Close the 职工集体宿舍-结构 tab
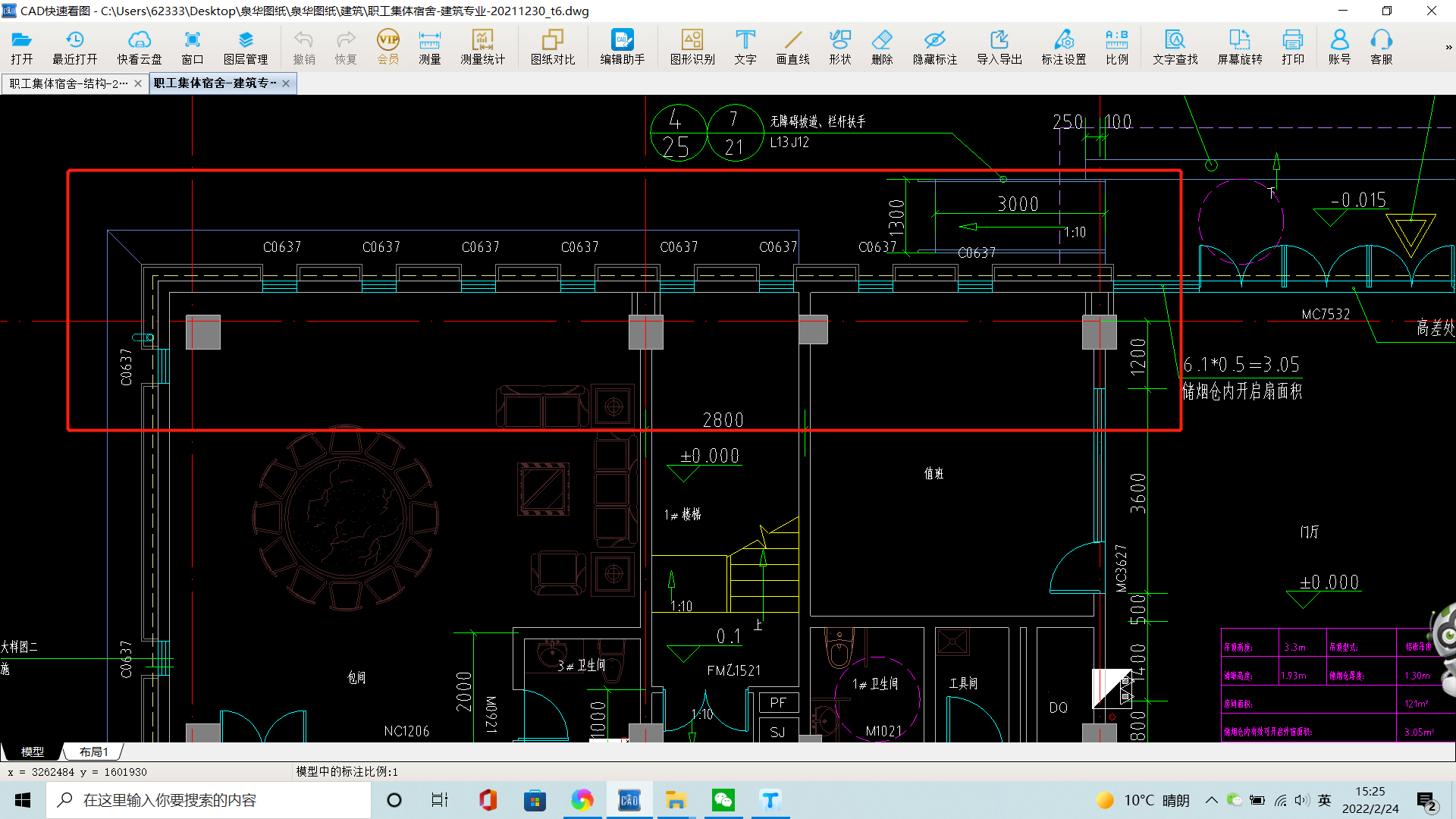1456x819 pixels. pyautogui.click(x=138, y=83)
